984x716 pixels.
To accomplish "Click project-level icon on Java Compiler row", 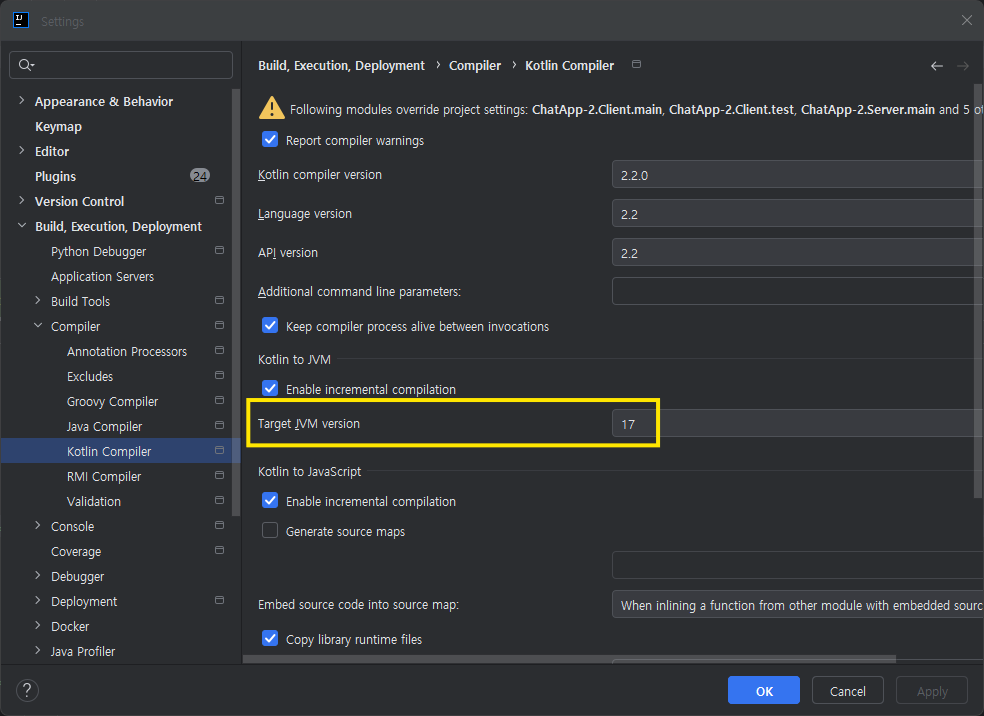I will coord(219,425).
